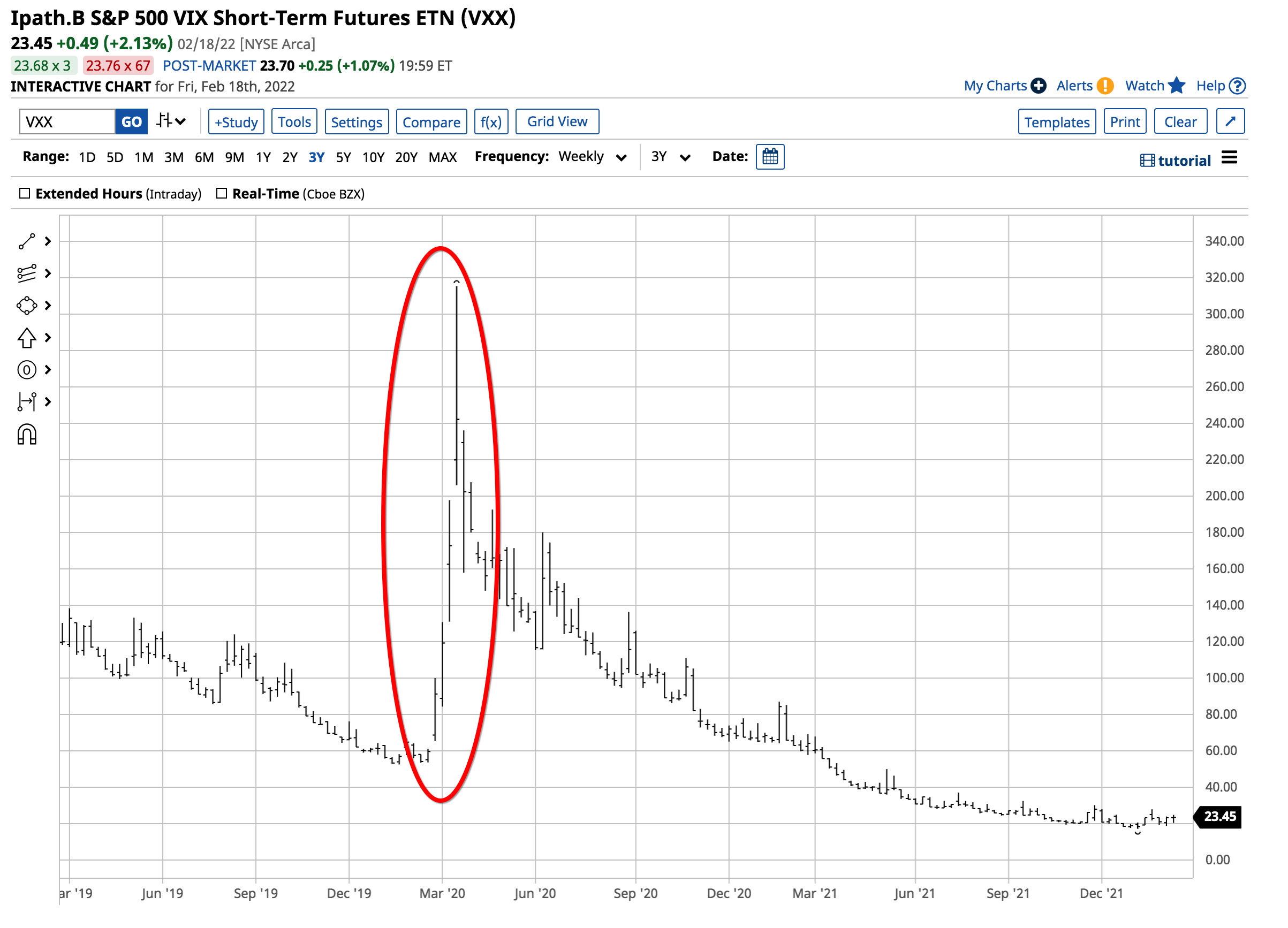This screenshot has width=1288, height=928.
Task: Switch to Grid View
Action: pyautogui.click(x=557, y=121)
